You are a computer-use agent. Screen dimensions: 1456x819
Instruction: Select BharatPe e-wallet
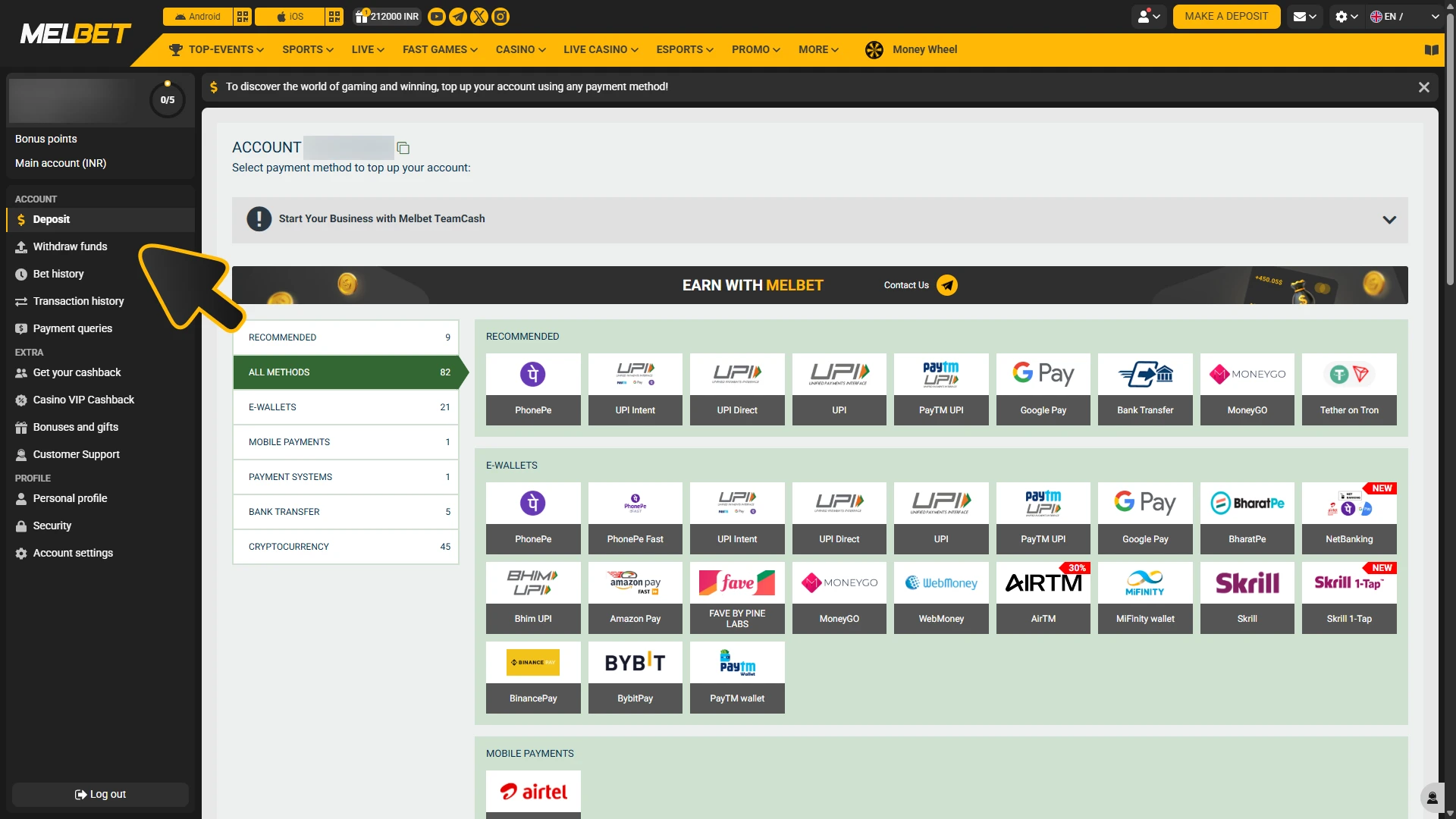click(1247, 518)
